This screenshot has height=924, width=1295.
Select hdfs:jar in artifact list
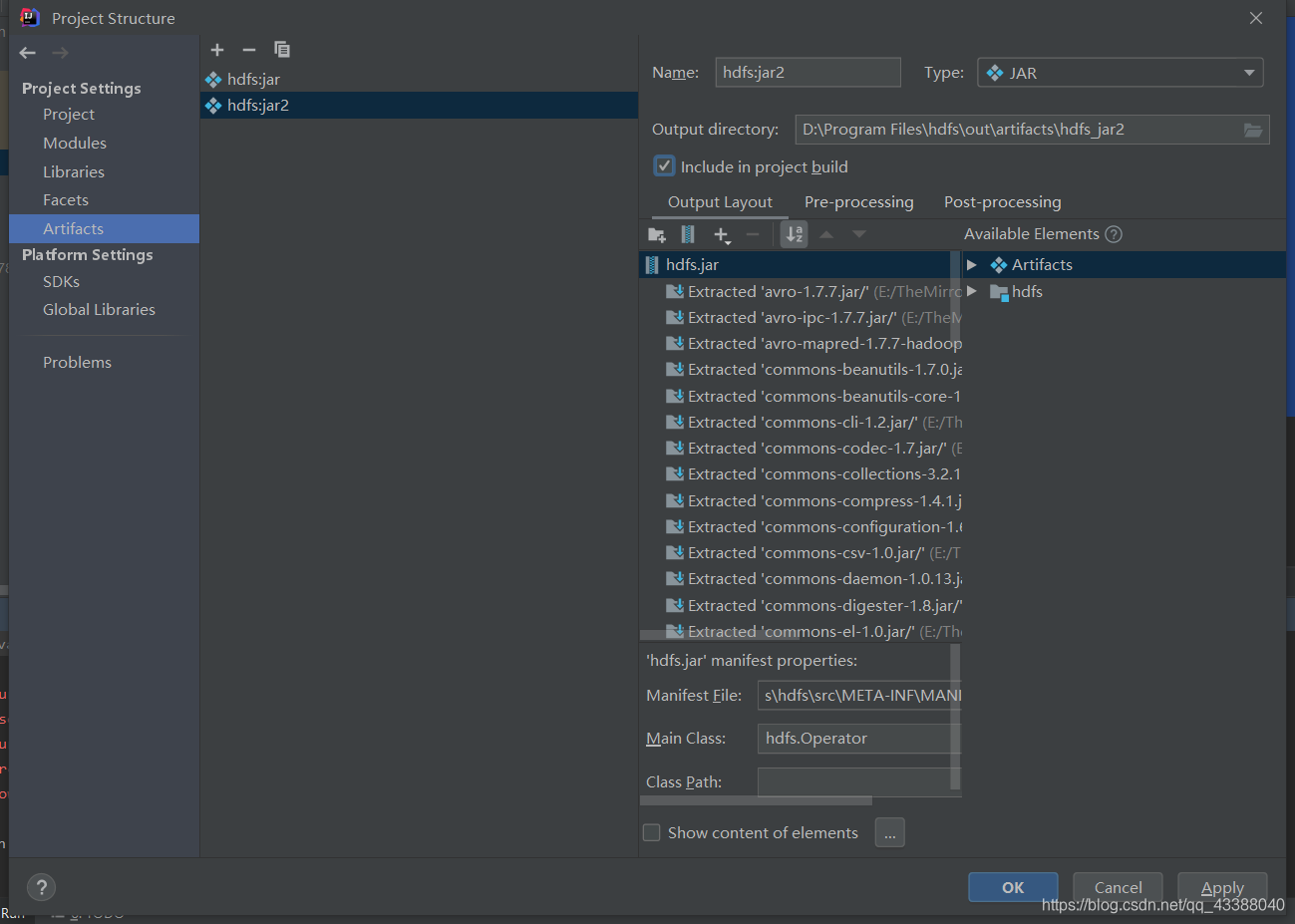[419, 80]
